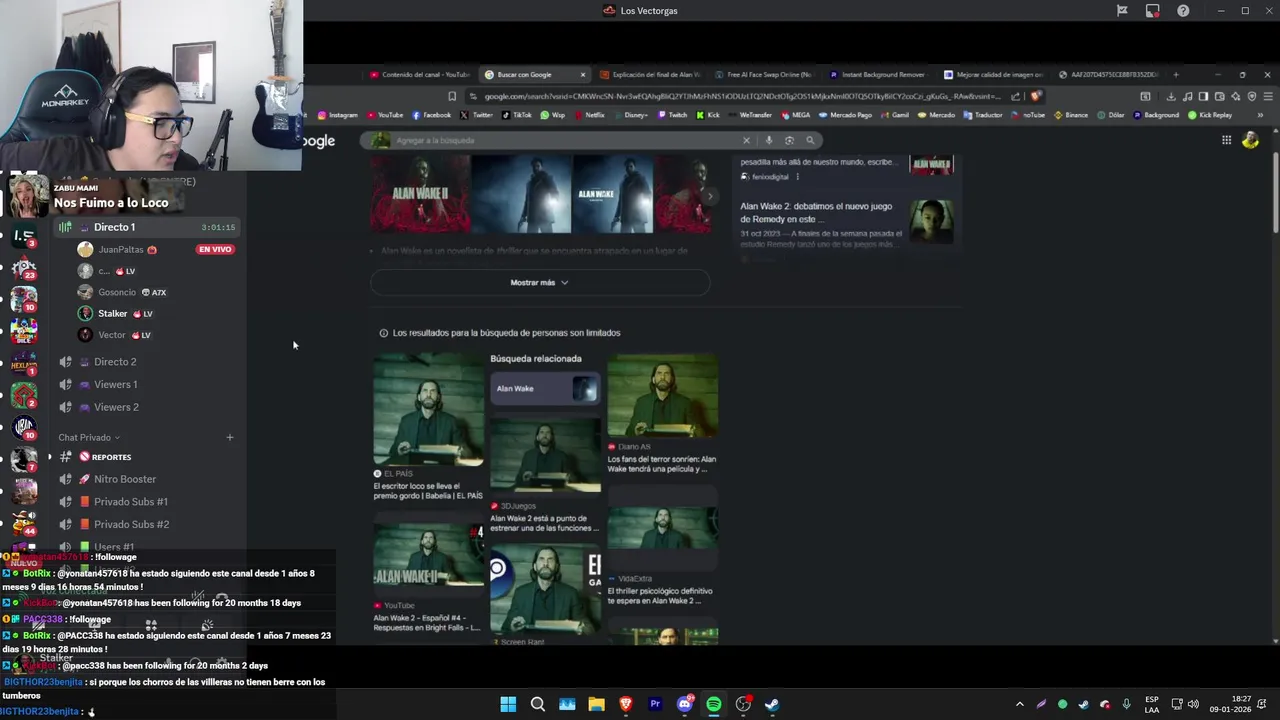This screenshot has width=1280, height=720.
Task: Open the Kick Replay bookmark
Action: pos(1210,115)
